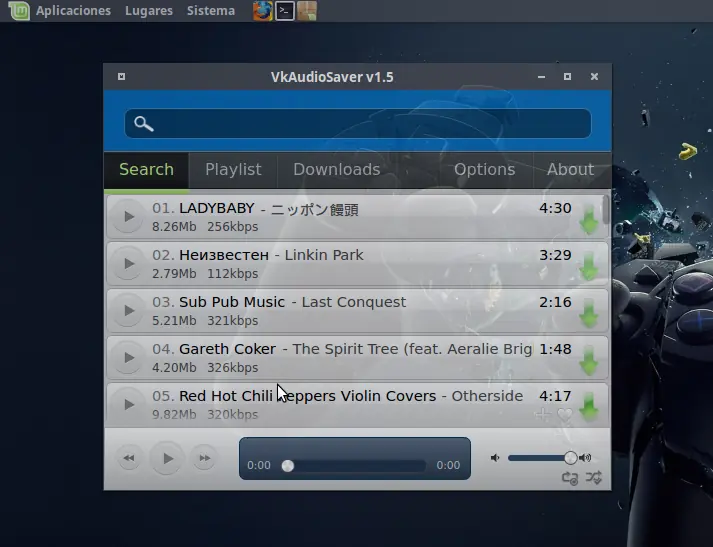The image size is (713, 547).
Task: Open the Sistema menu
Action: point(211,10)
